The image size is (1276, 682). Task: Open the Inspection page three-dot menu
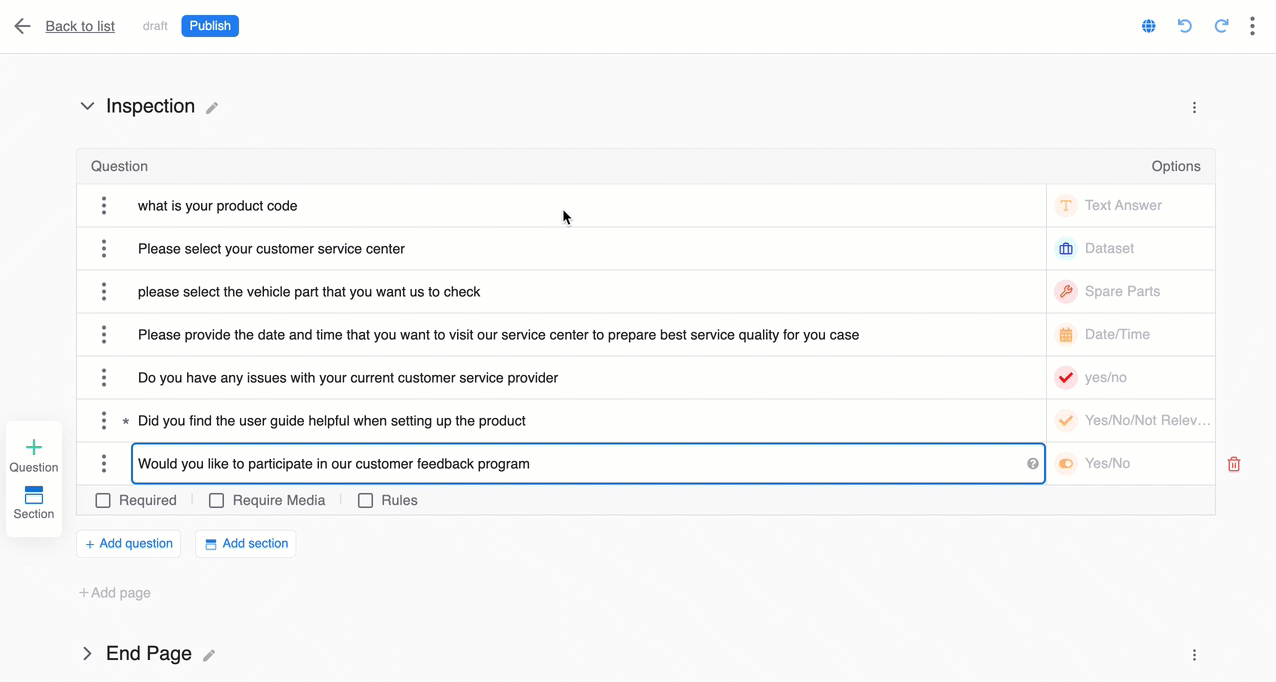pos(1194,108)
